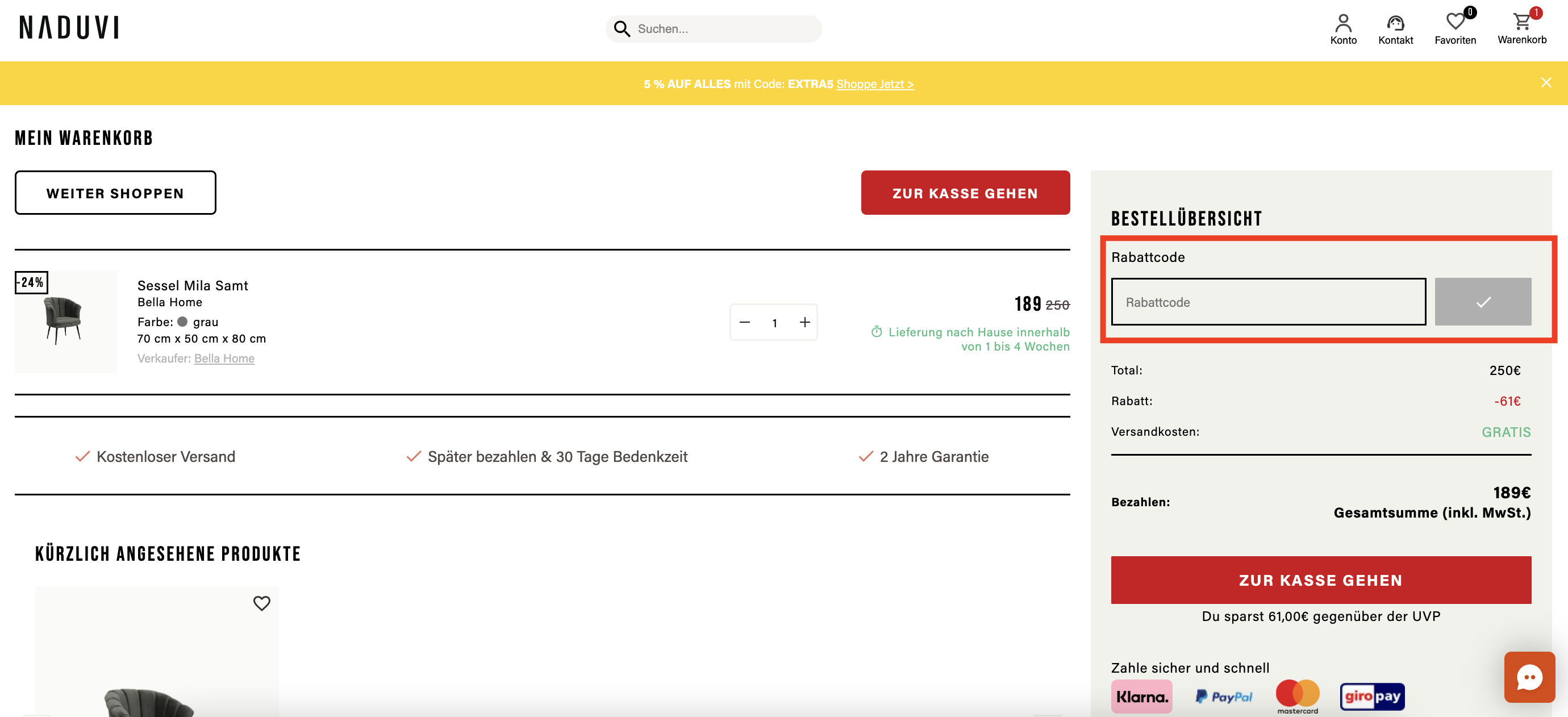Click Du sparst 61,00€ gegenüber der UVP
Image resolution: width=1568 pixels, height=717 pixels.
pyautogui.click(x=1321, y=616)
